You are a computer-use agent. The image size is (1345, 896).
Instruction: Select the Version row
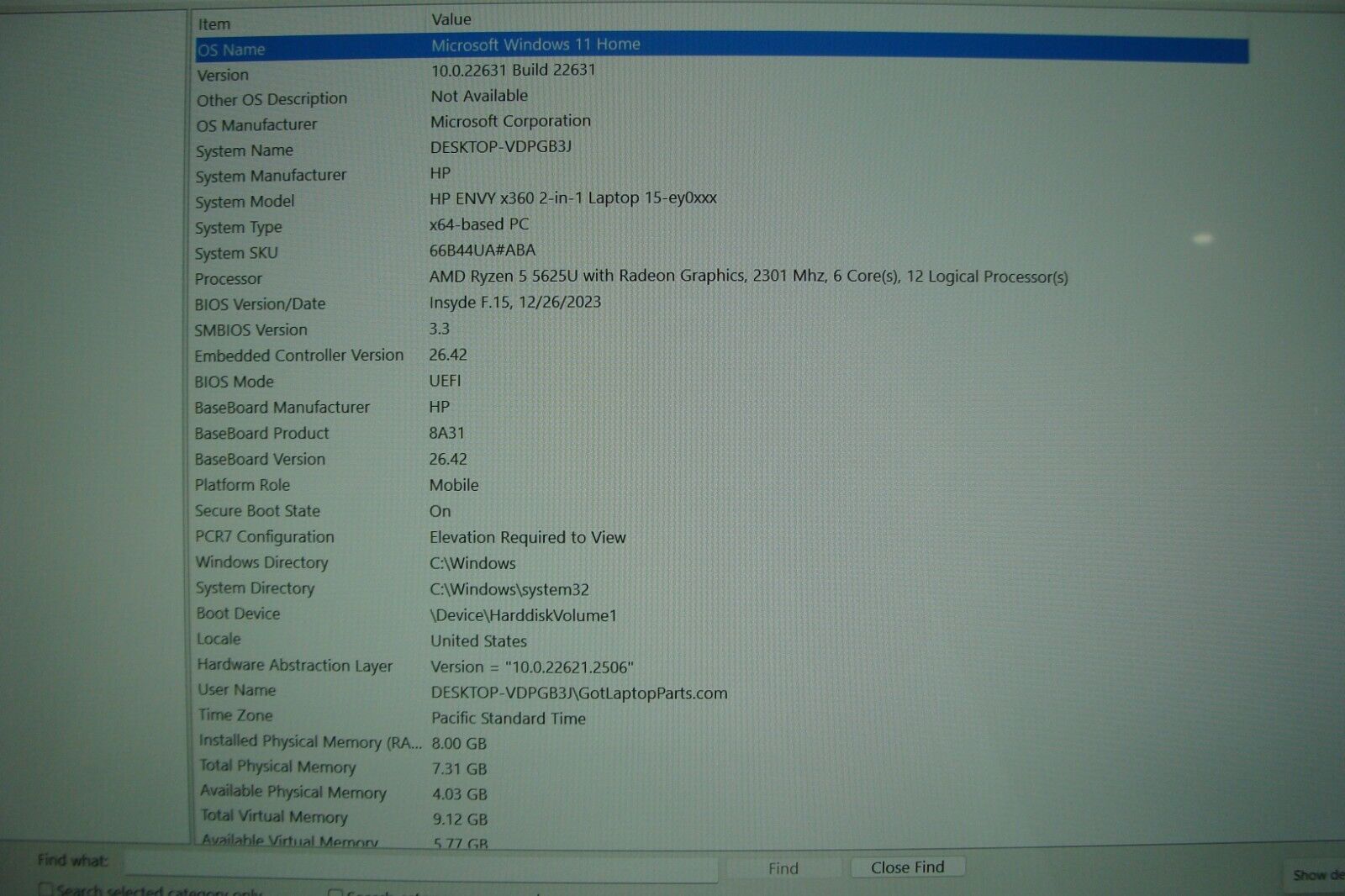[x=721, y=74]
